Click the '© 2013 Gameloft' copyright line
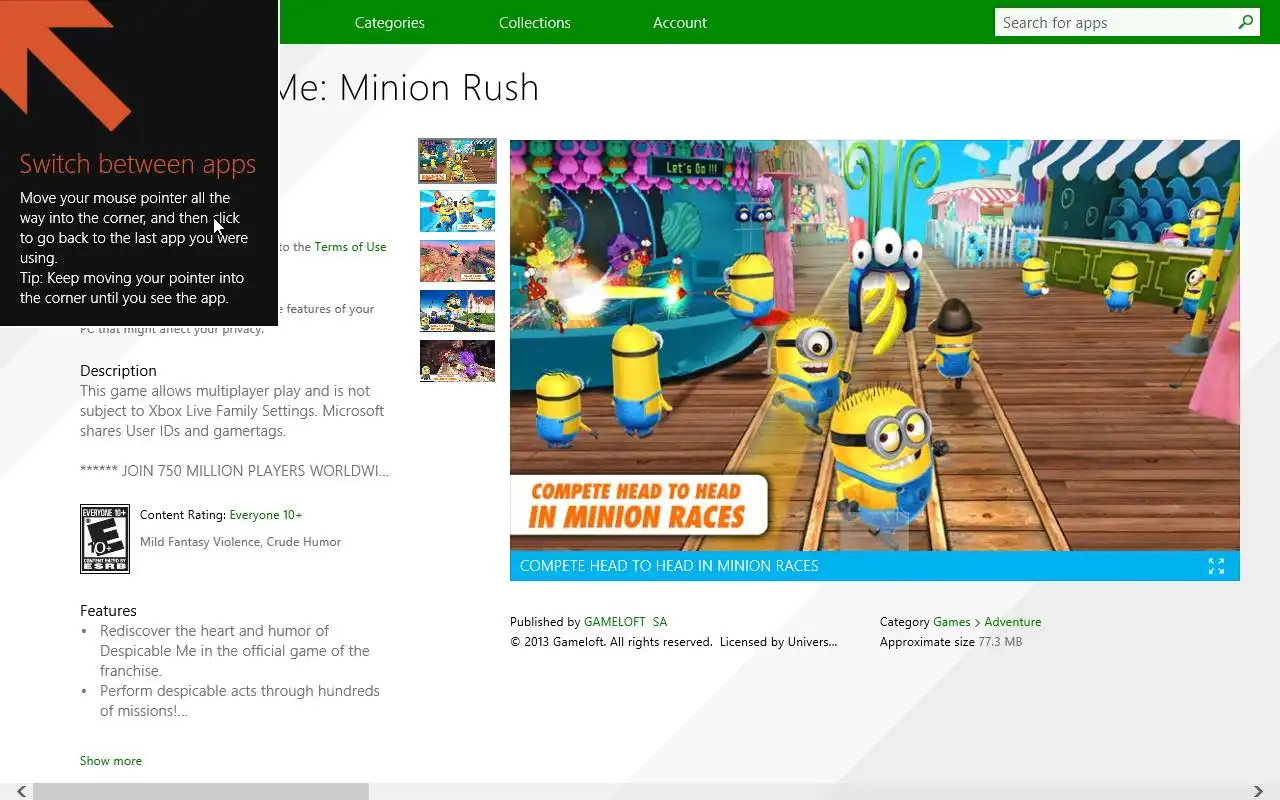The height and width of the screenshot is (800, 1280). [674, 642]
